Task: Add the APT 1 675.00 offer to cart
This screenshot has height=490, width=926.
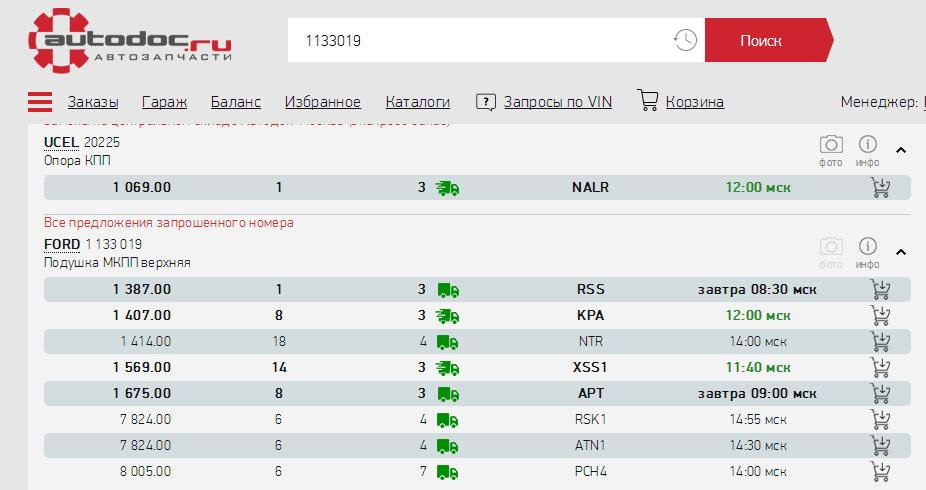Action: tap(881, 394)
